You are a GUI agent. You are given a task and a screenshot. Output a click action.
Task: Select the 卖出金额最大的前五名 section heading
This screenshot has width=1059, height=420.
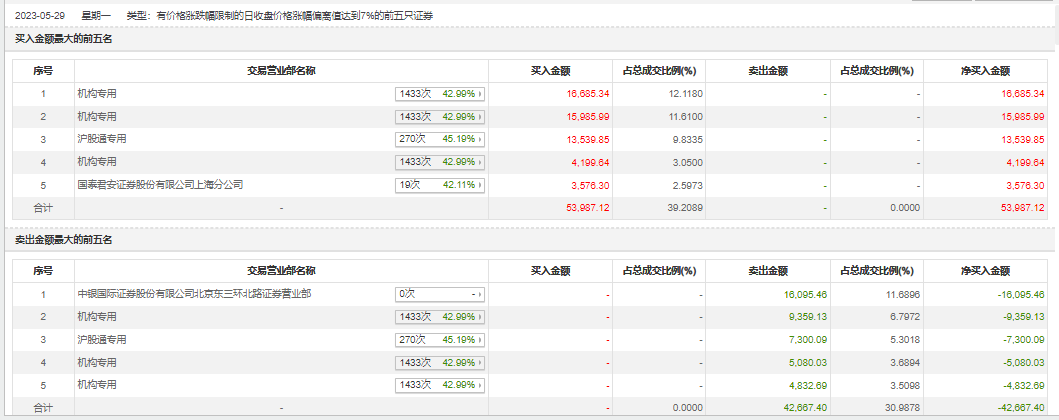click(64, 240)
